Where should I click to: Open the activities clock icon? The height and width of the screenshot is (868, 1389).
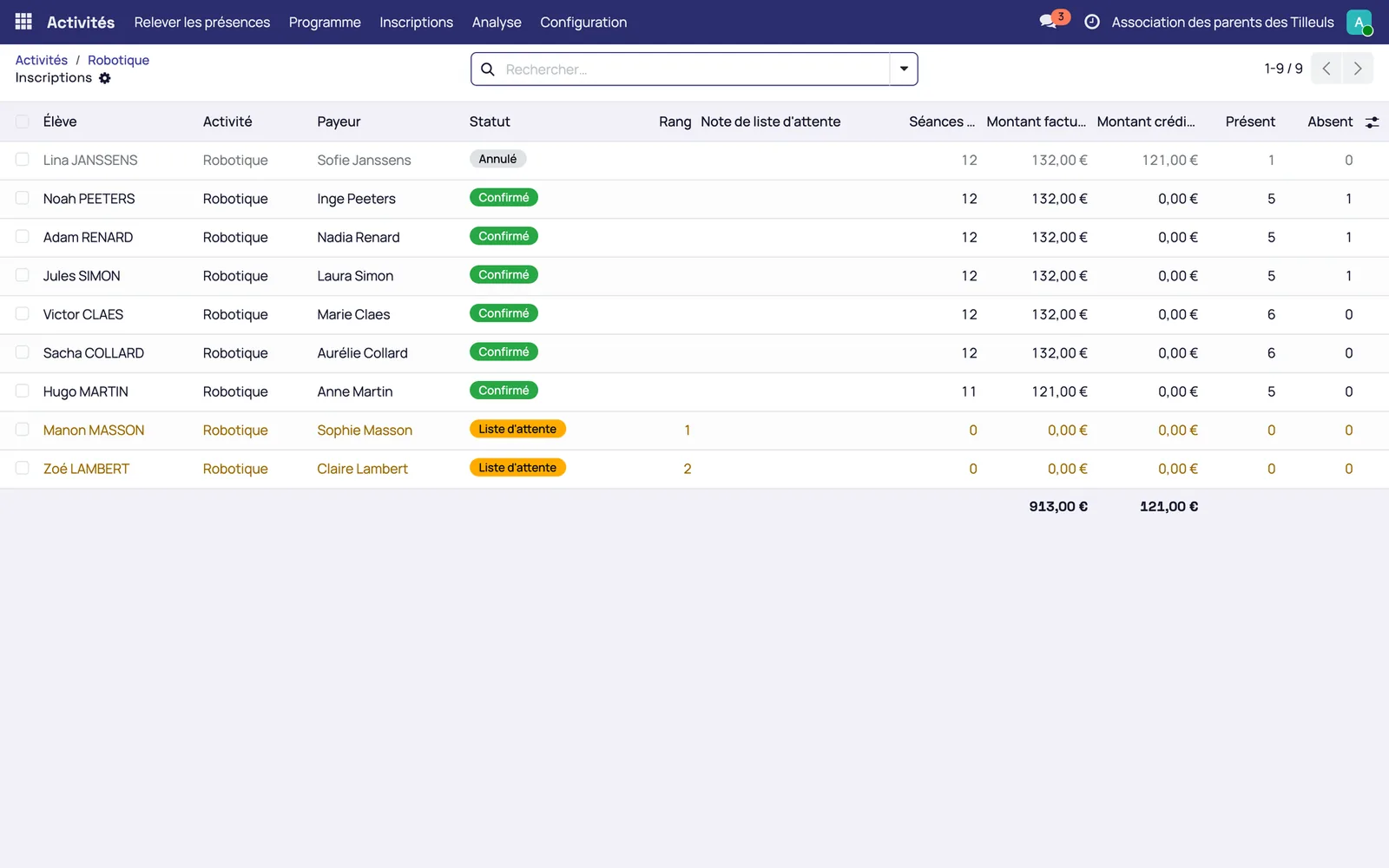1092,22
